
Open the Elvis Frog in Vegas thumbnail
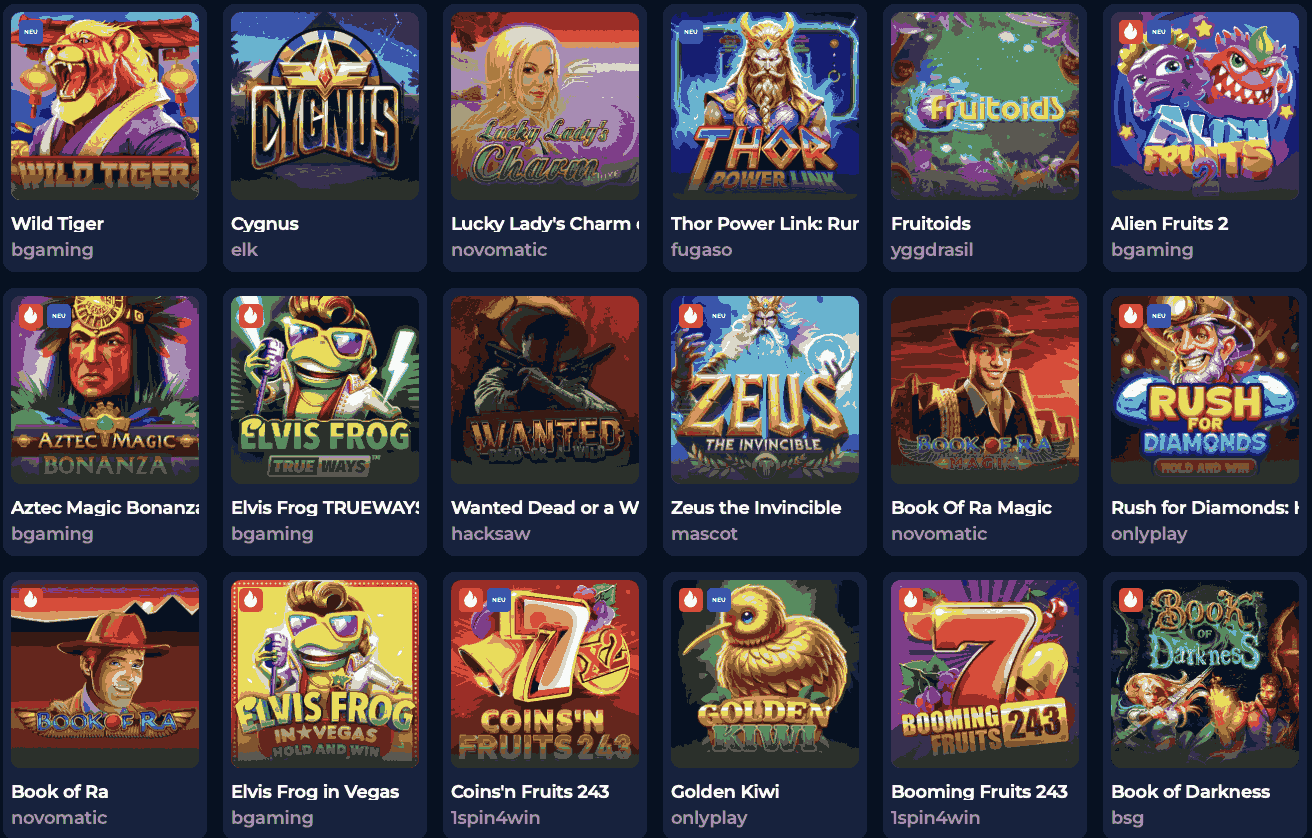tap(325, 674)
